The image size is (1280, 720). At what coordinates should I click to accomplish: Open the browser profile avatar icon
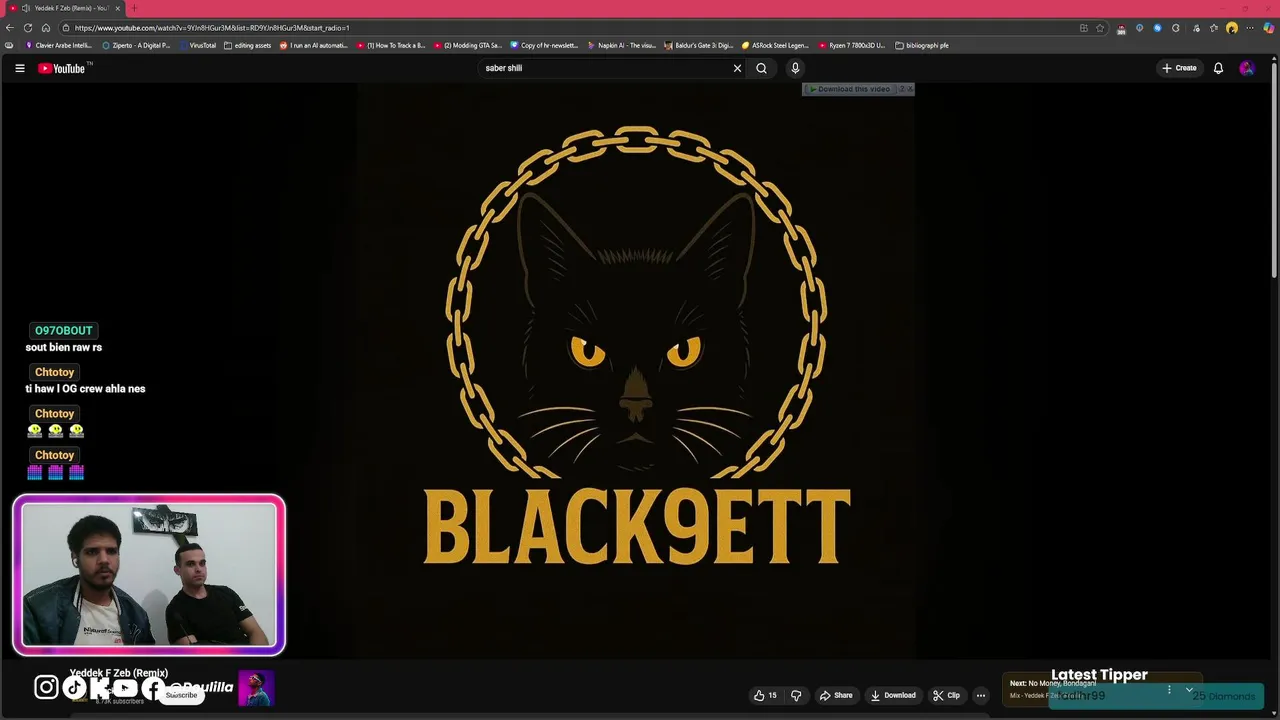pos(1232,28)
